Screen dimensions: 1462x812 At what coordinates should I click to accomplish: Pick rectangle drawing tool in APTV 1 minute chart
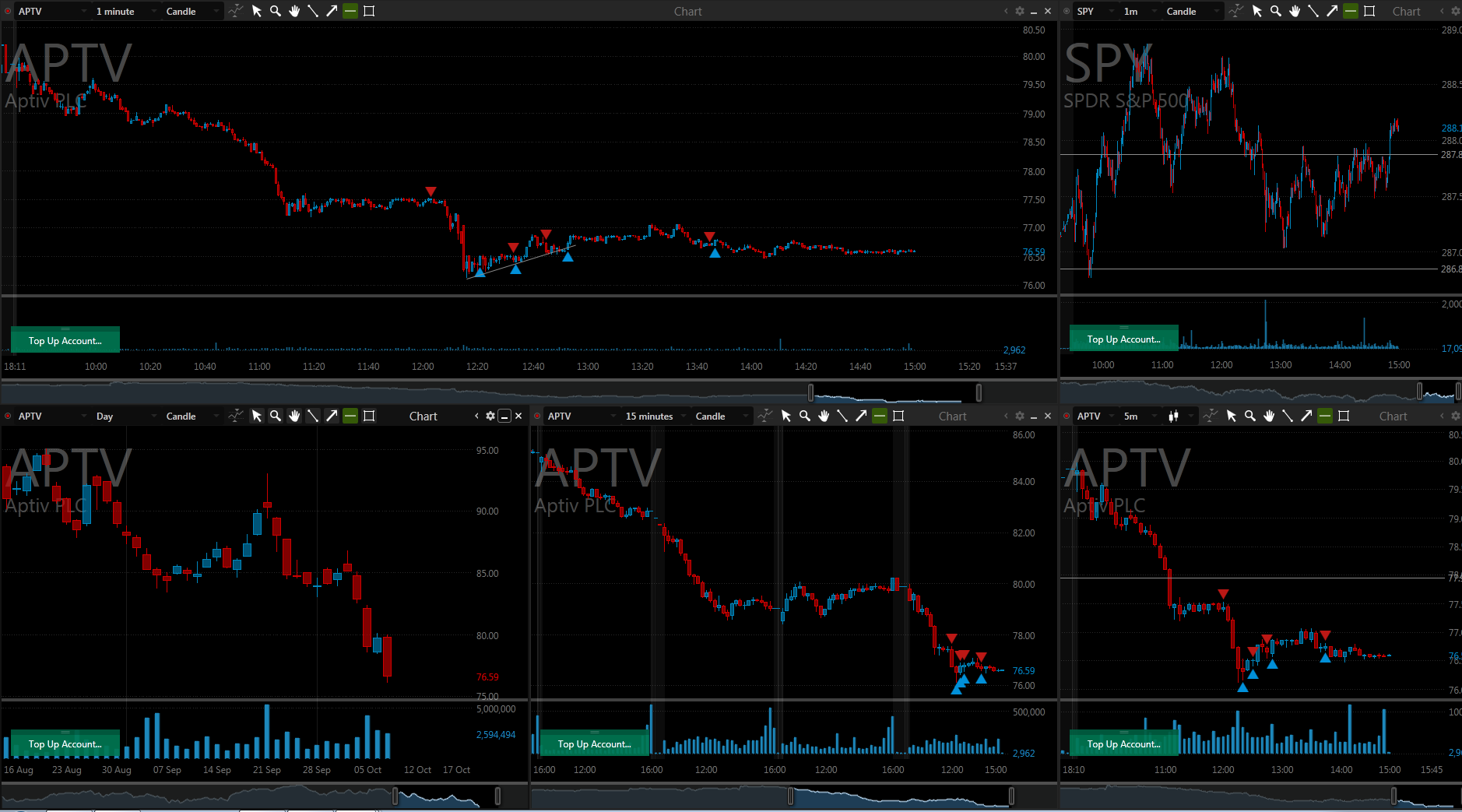pos(369,11)
